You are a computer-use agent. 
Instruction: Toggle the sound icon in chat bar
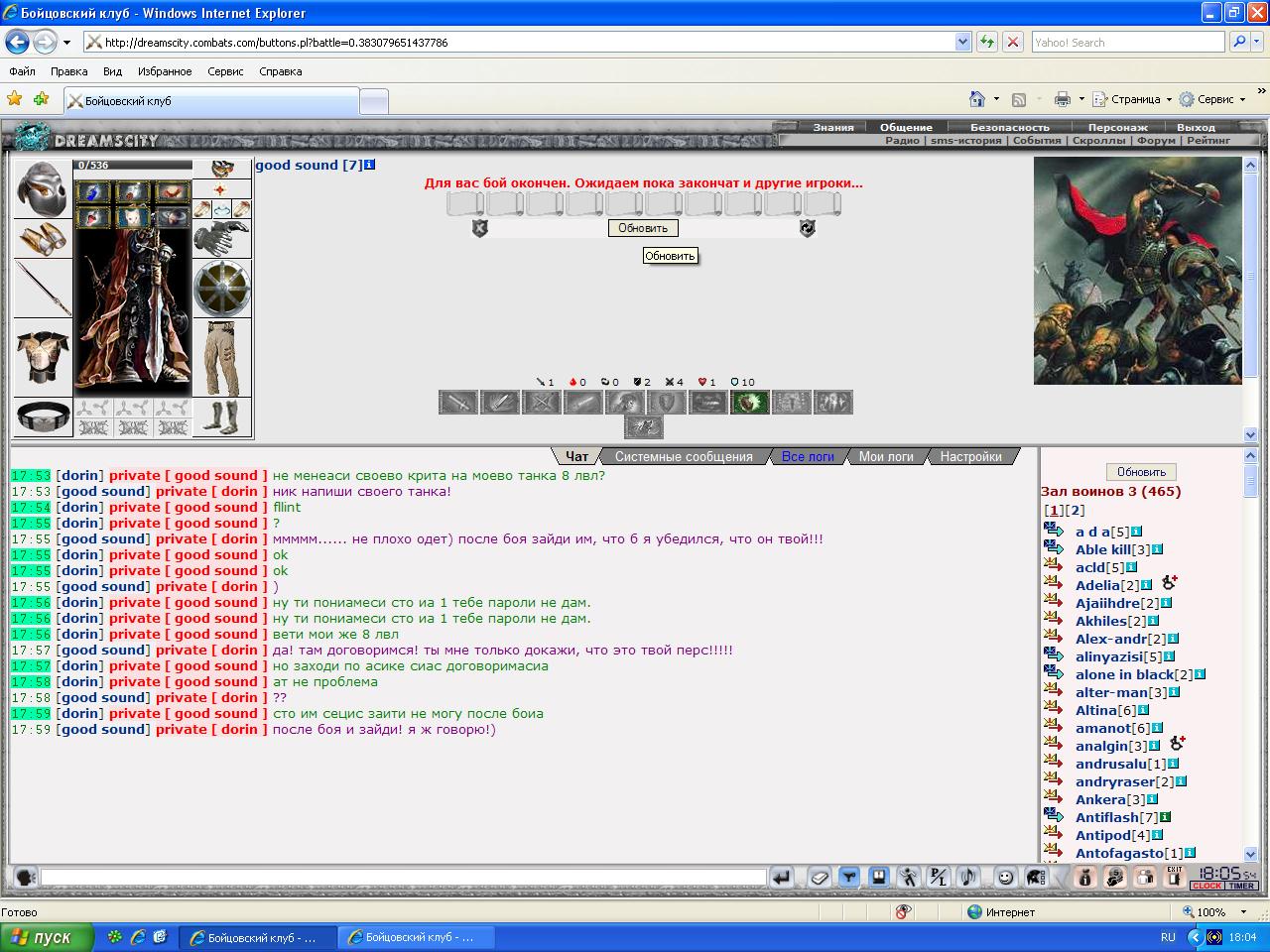pyautogui.click(x=968, y=877)
